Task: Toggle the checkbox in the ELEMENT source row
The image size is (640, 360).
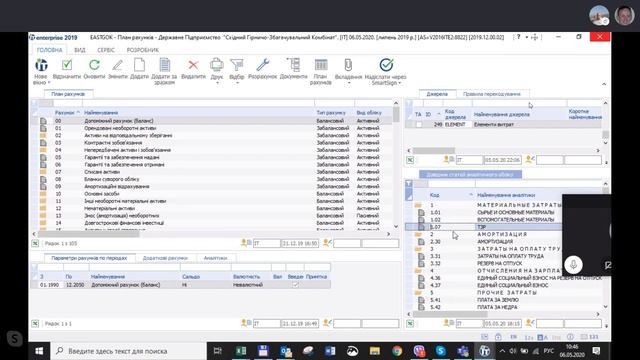Action: click(x=419, y=124)
